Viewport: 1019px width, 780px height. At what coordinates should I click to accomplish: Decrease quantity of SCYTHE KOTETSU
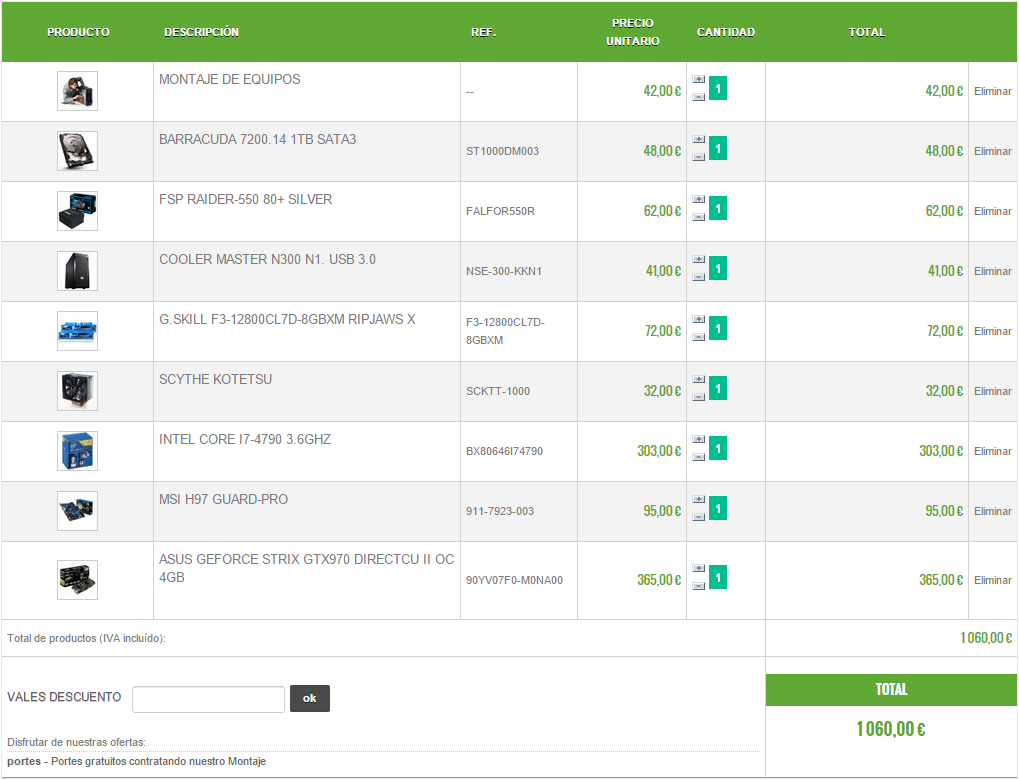(x=699, y=396)
